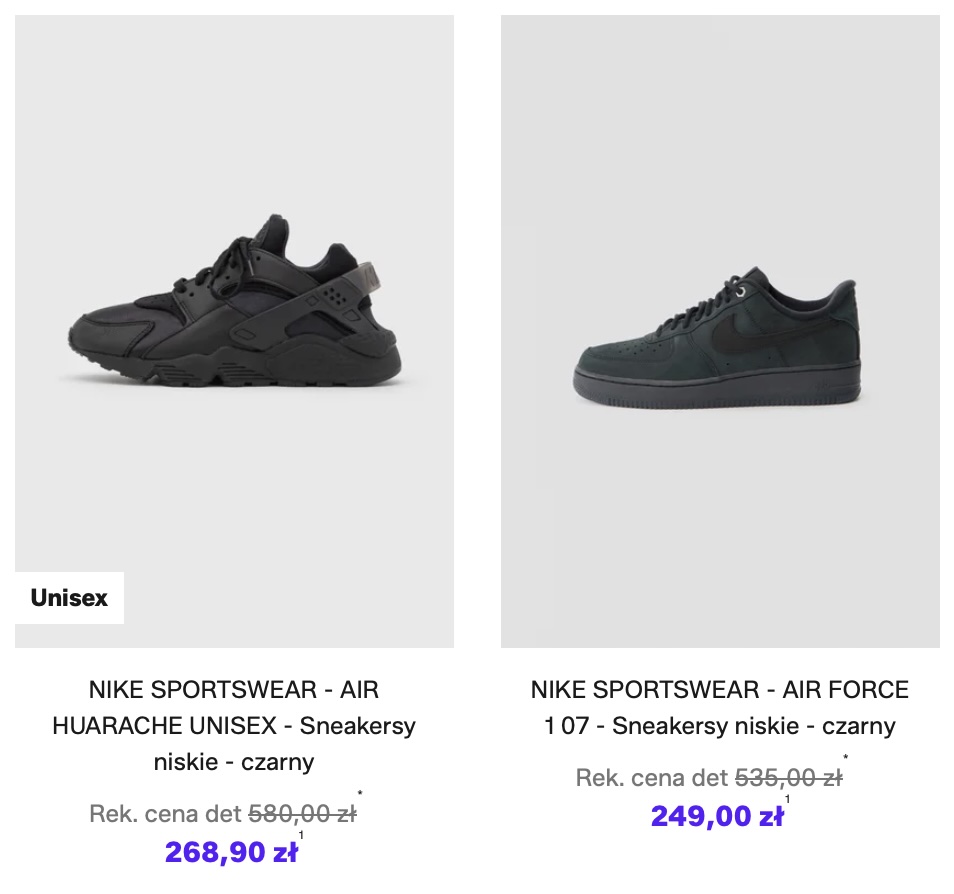Click the "1 07 - Sneakersy niskie - czarny" text

720,726
